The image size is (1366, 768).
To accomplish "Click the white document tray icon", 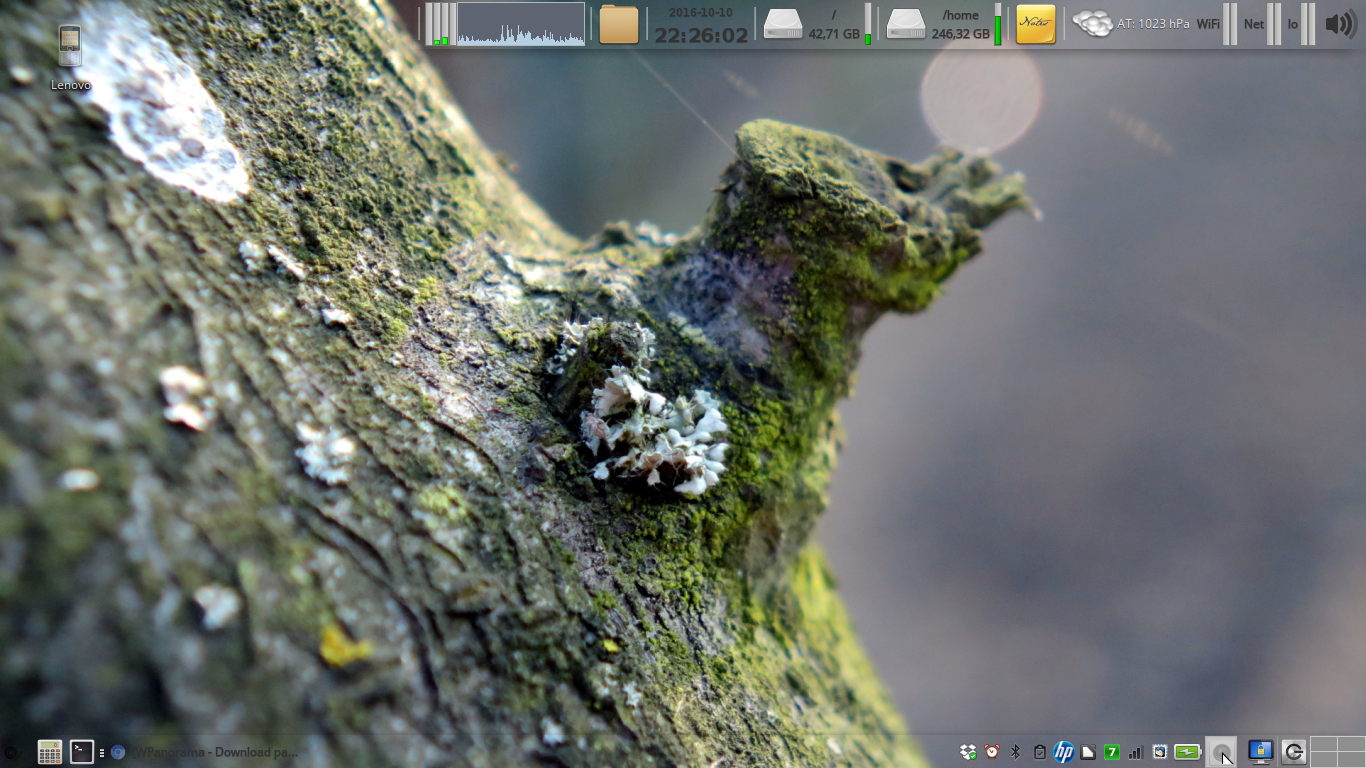I will [1088, 752].
